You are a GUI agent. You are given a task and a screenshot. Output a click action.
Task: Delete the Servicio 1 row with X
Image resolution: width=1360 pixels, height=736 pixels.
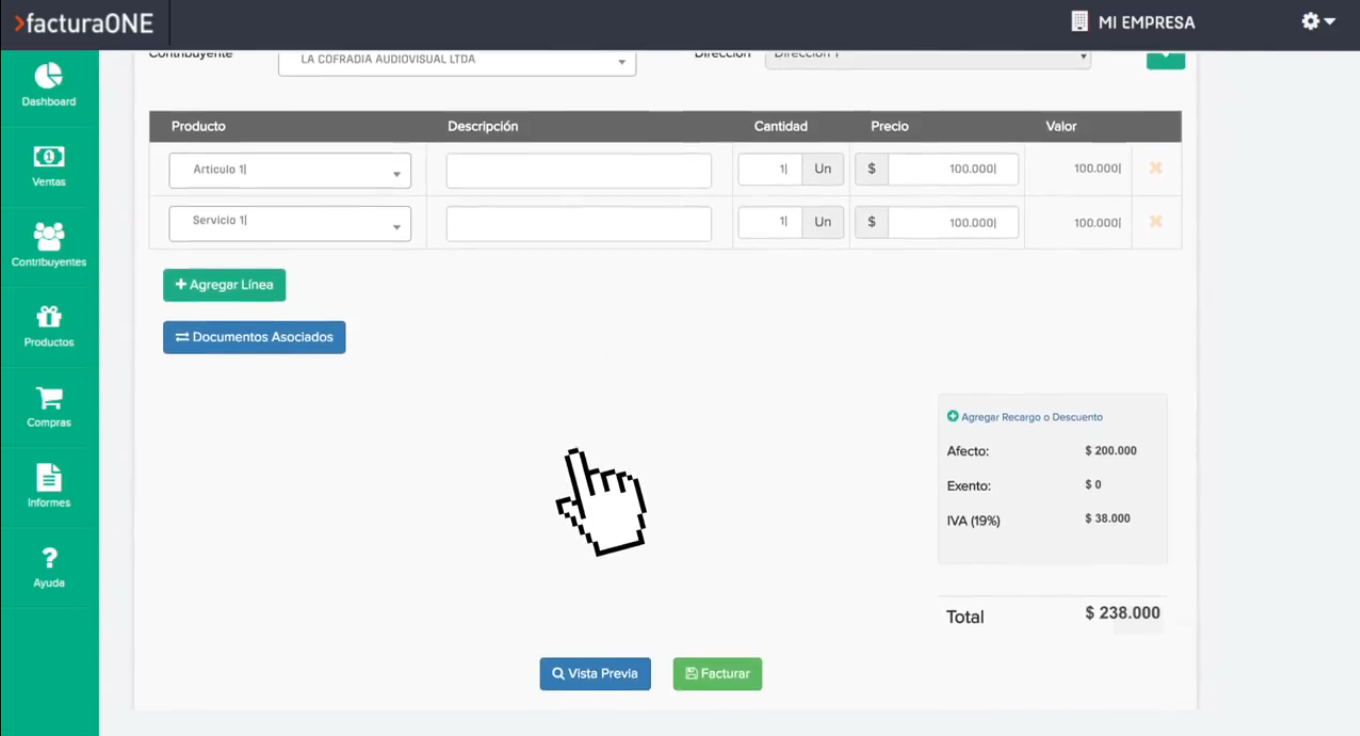click(x=1155, y=221)
